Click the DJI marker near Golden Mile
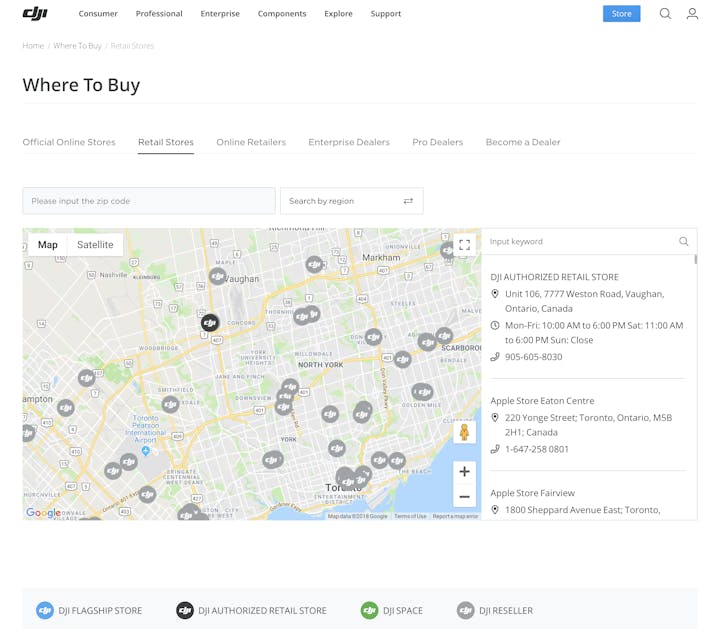720x629 pixels. point(422,392)
